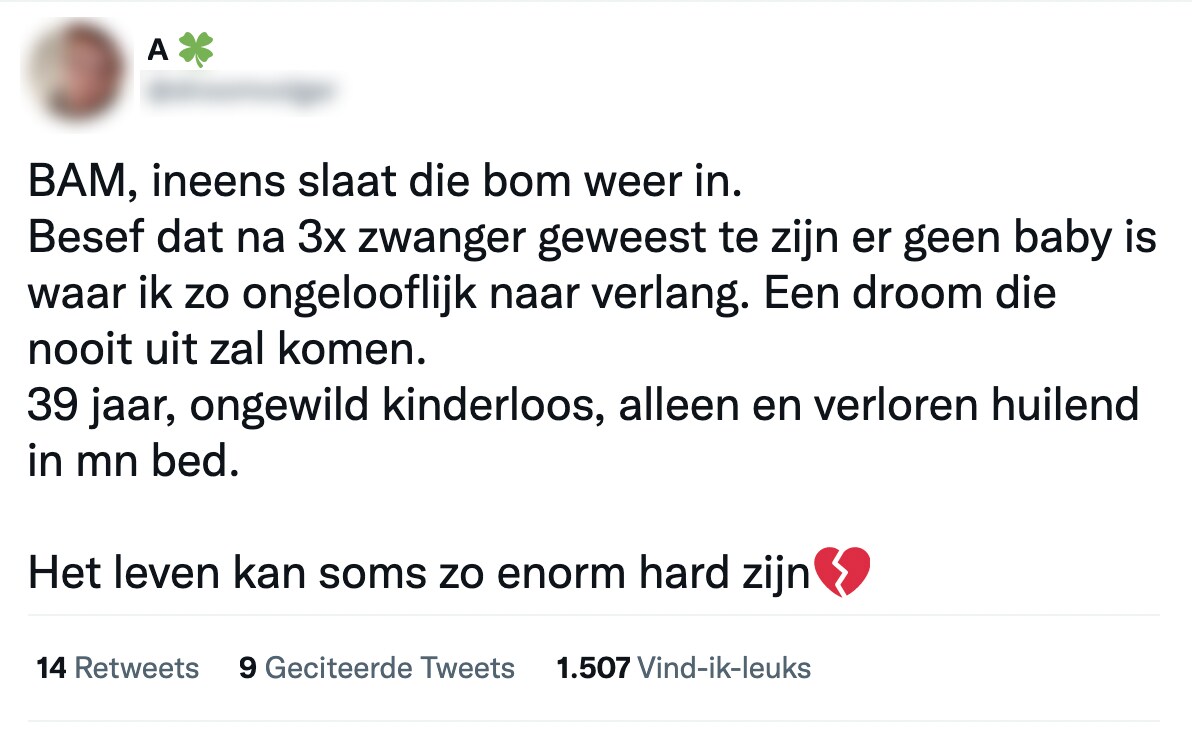This screenshot has height=730, width=1192.
Task: Click the display name "A"
Action: (157, 50)
